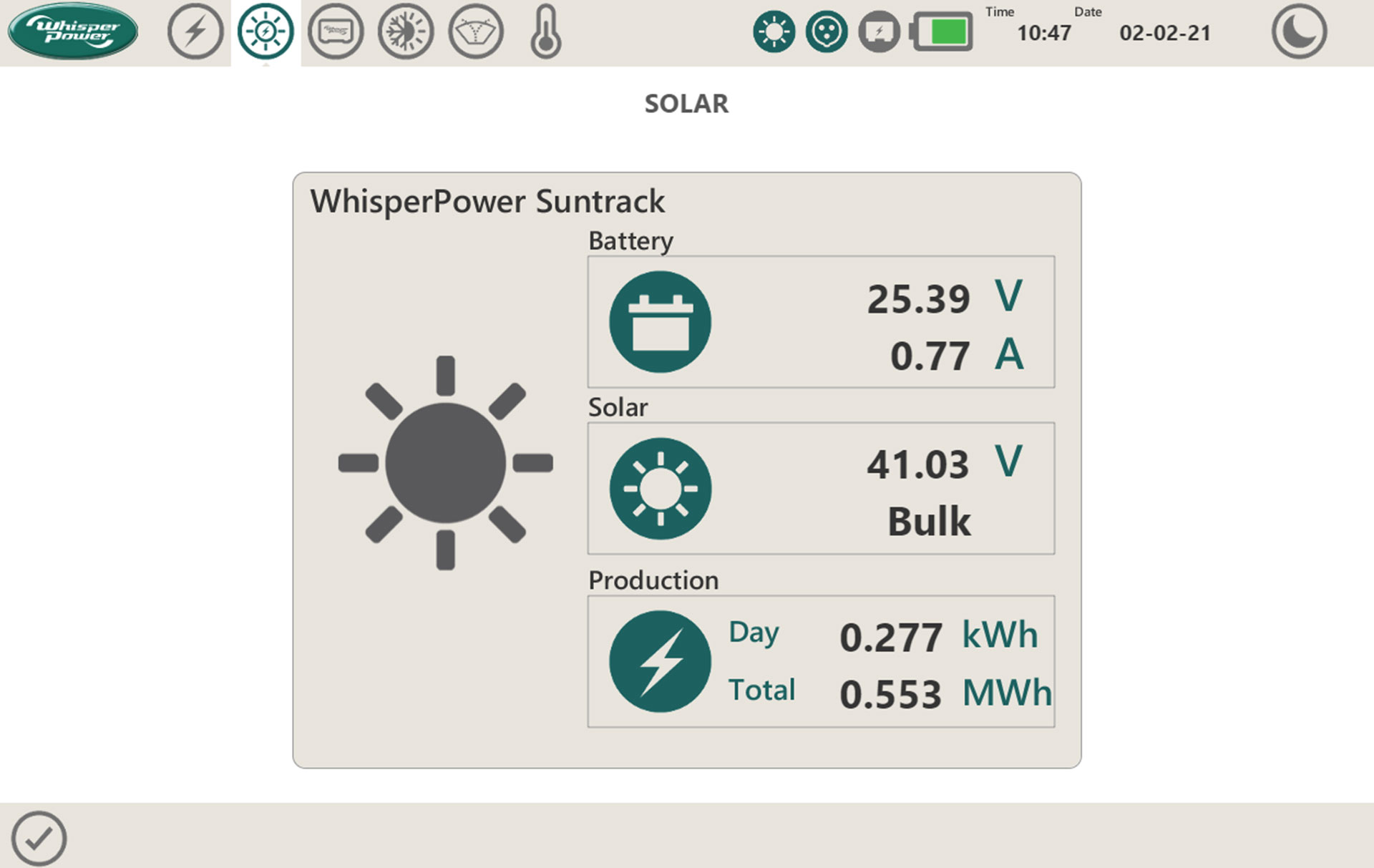1374x868 pixels.
Task: Click the WhisperPower logo
Action: pyautogui.click(x=73, y=31)
